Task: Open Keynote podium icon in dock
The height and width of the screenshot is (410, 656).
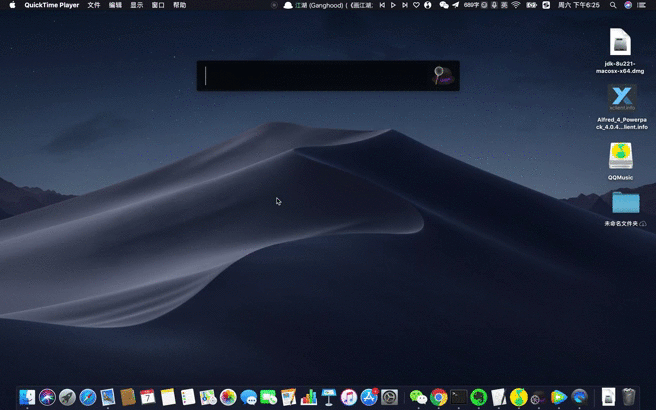Action: [329, 397]
